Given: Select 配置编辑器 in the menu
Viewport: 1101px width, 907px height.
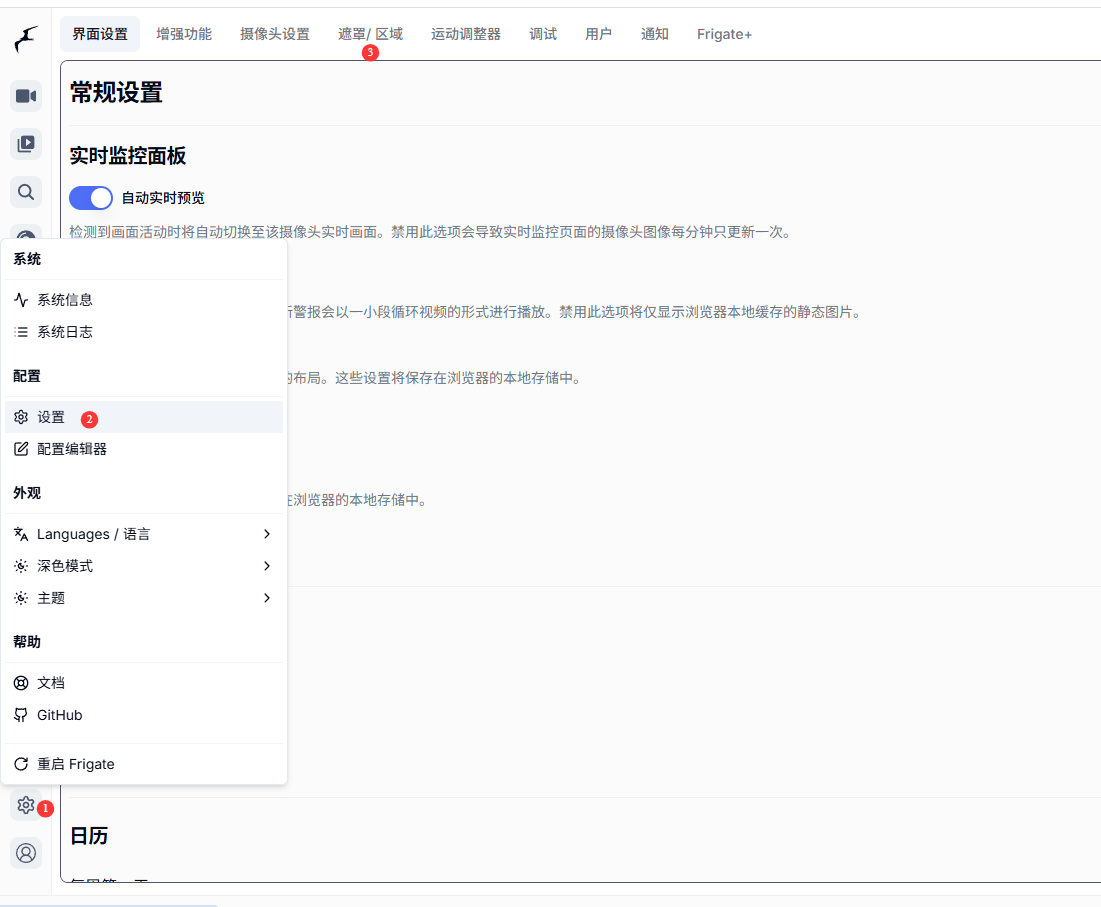Looking at the screenshot, I should [x=70, y=448].
